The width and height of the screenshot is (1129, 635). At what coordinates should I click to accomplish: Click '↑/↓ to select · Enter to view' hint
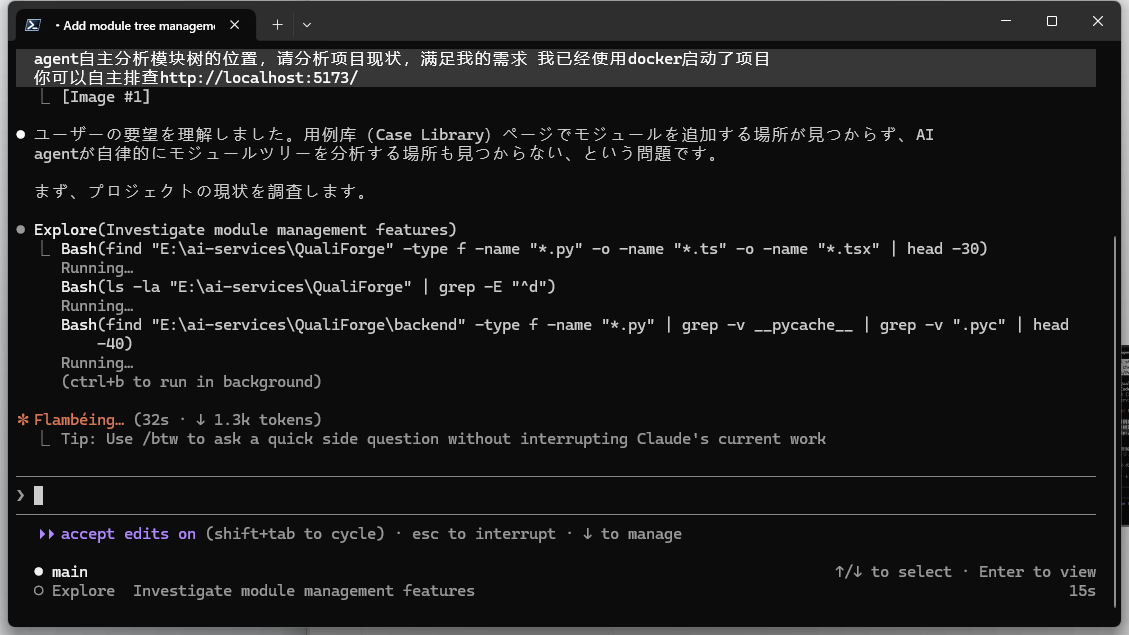click(x=965, y=572)
